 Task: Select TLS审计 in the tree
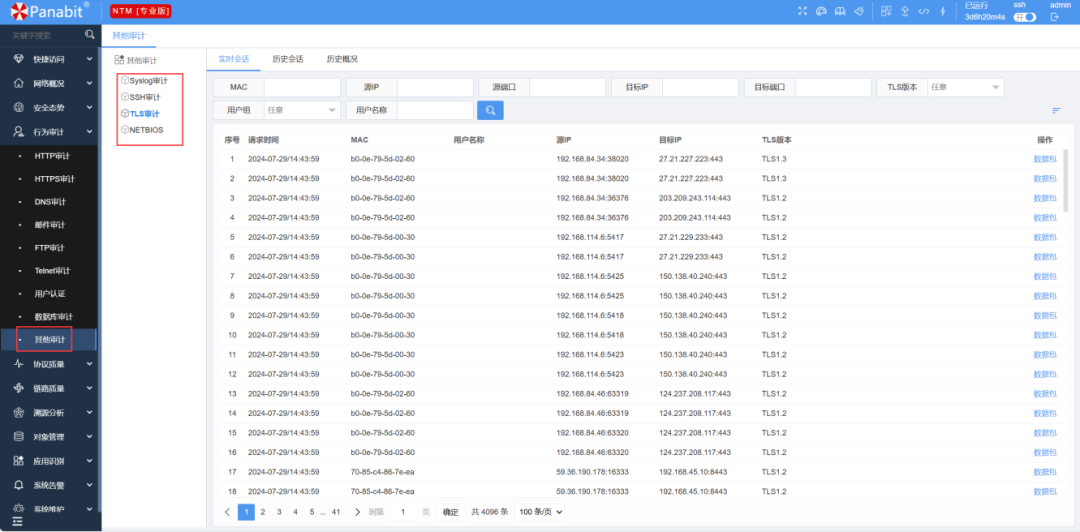[x=144, y=114]
